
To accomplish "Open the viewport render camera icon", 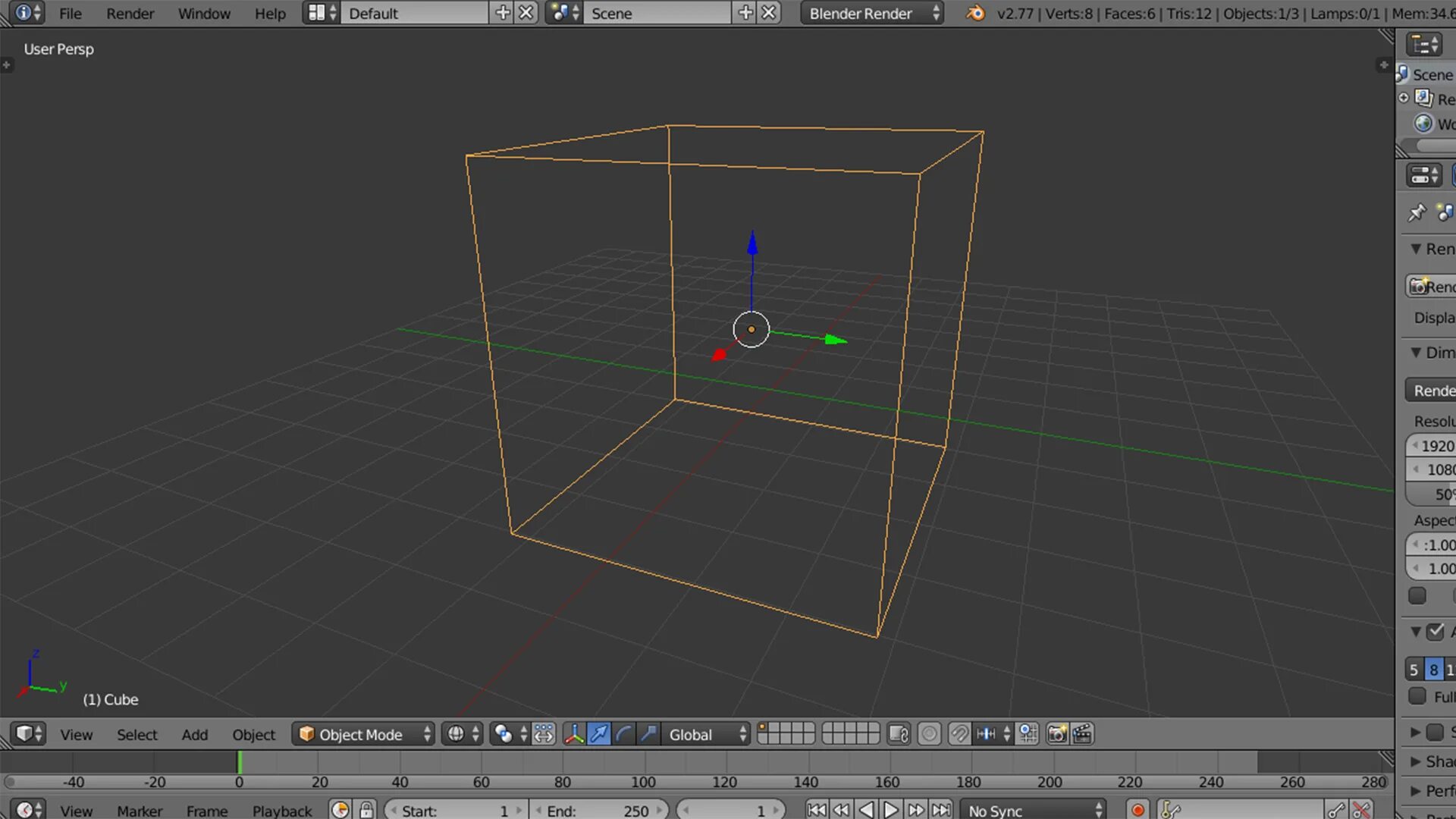I will (1057, 733).
